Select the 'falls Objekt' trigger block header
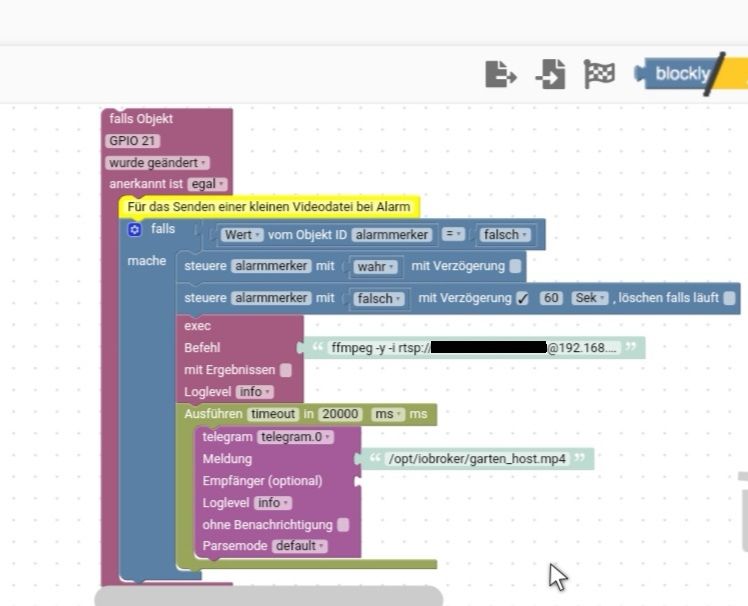Image resolution: width=748 pixels, height=606 pixels. pyautogui.click(x=141, y=119)
